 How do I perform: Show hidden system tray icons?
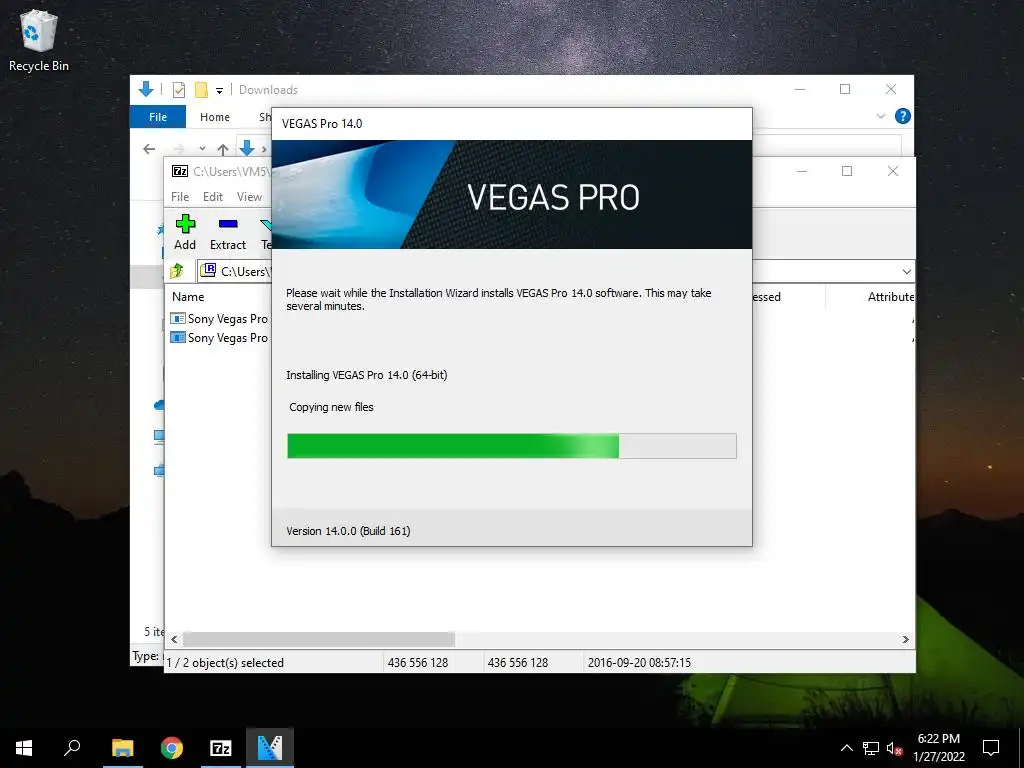click(x=846, y=748)
